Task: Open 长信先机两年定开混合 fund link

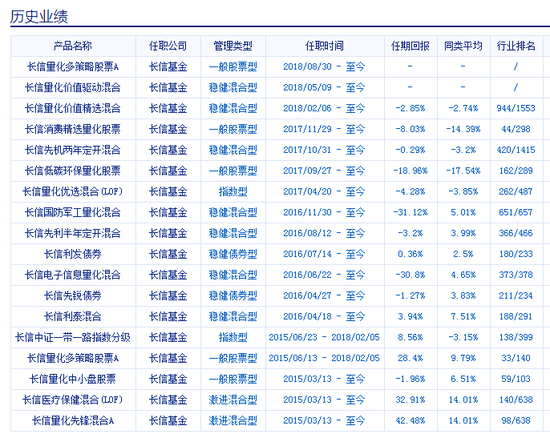Action: 73,150
